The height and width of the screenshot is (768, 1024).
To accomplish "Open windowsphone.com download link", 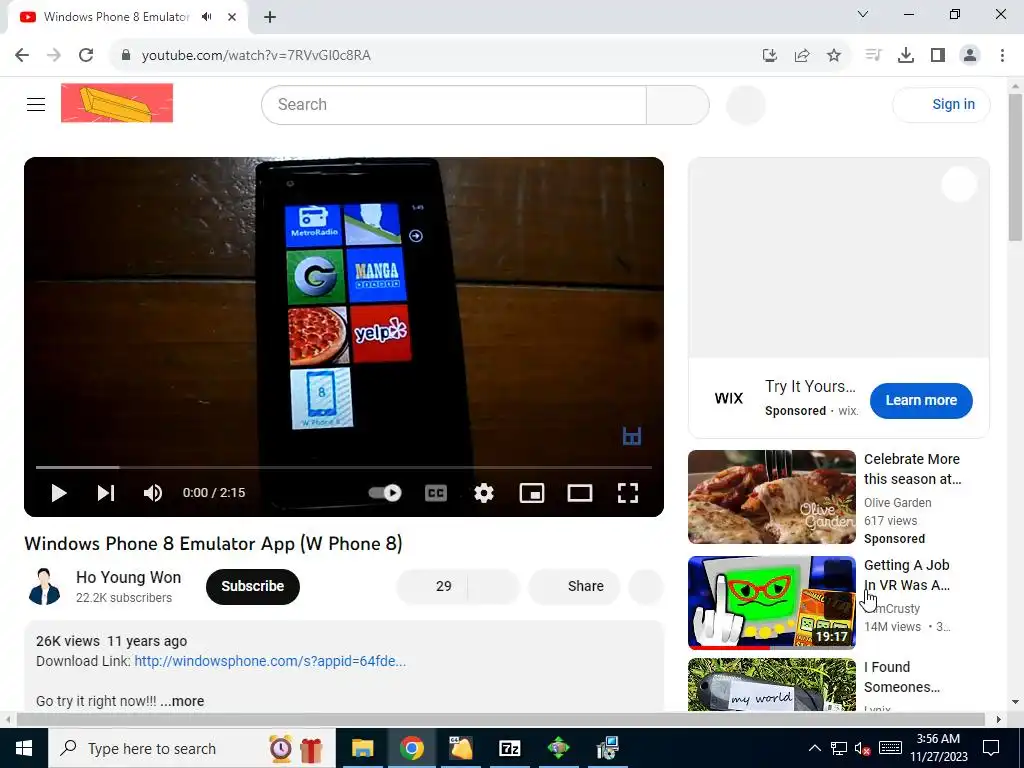I will point(270,662).
